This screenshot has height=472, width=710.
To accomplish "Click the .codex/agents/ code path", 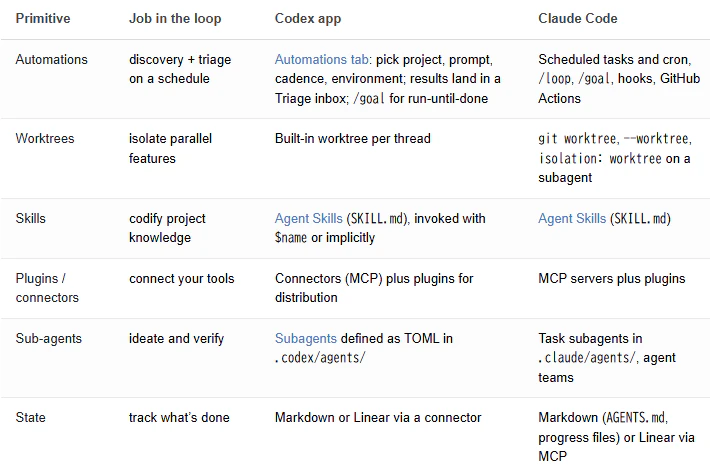I will tap(320, 357).
